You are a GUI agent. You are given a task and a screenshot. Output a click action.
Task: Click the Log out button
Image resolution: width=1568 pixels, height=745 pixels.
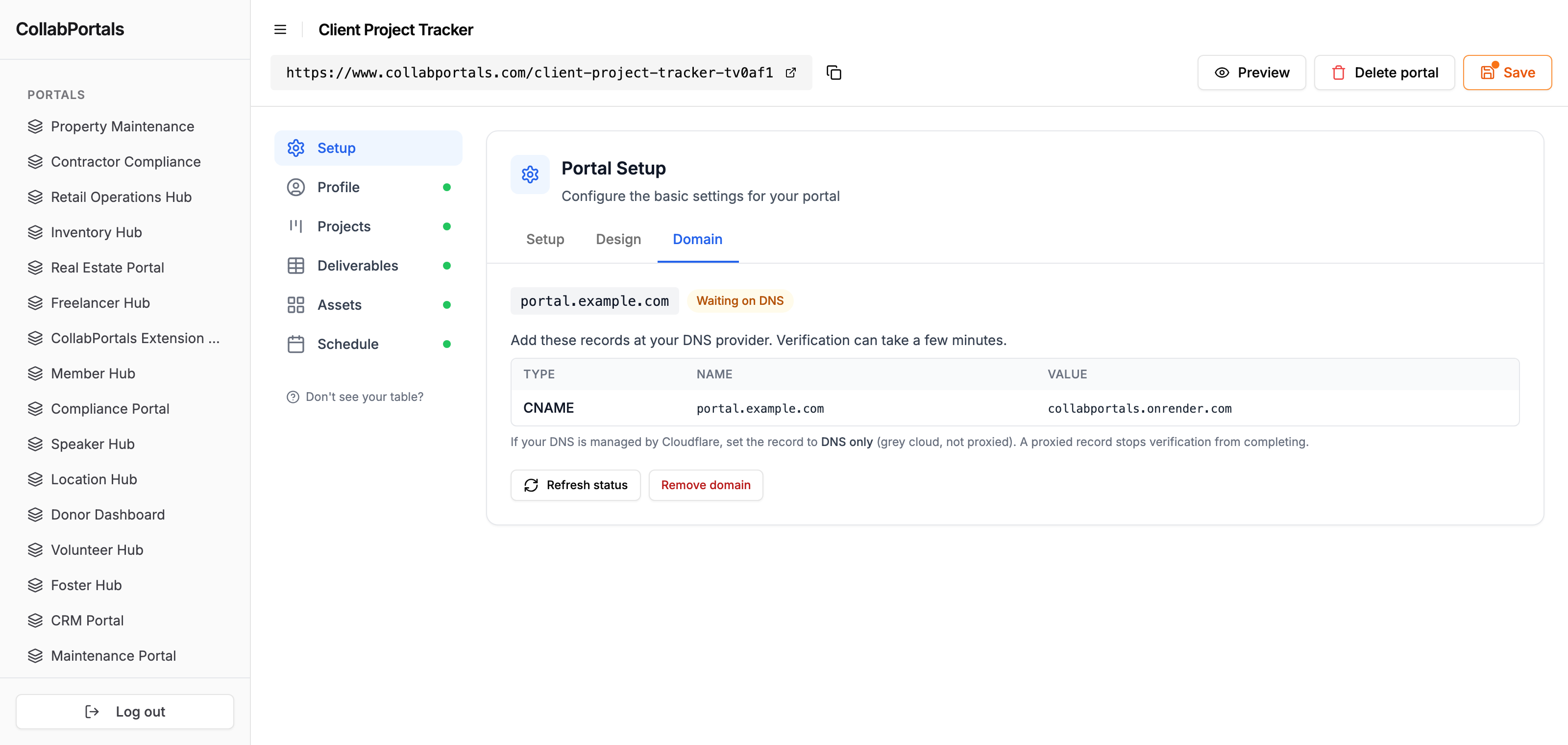pos(125,712)
